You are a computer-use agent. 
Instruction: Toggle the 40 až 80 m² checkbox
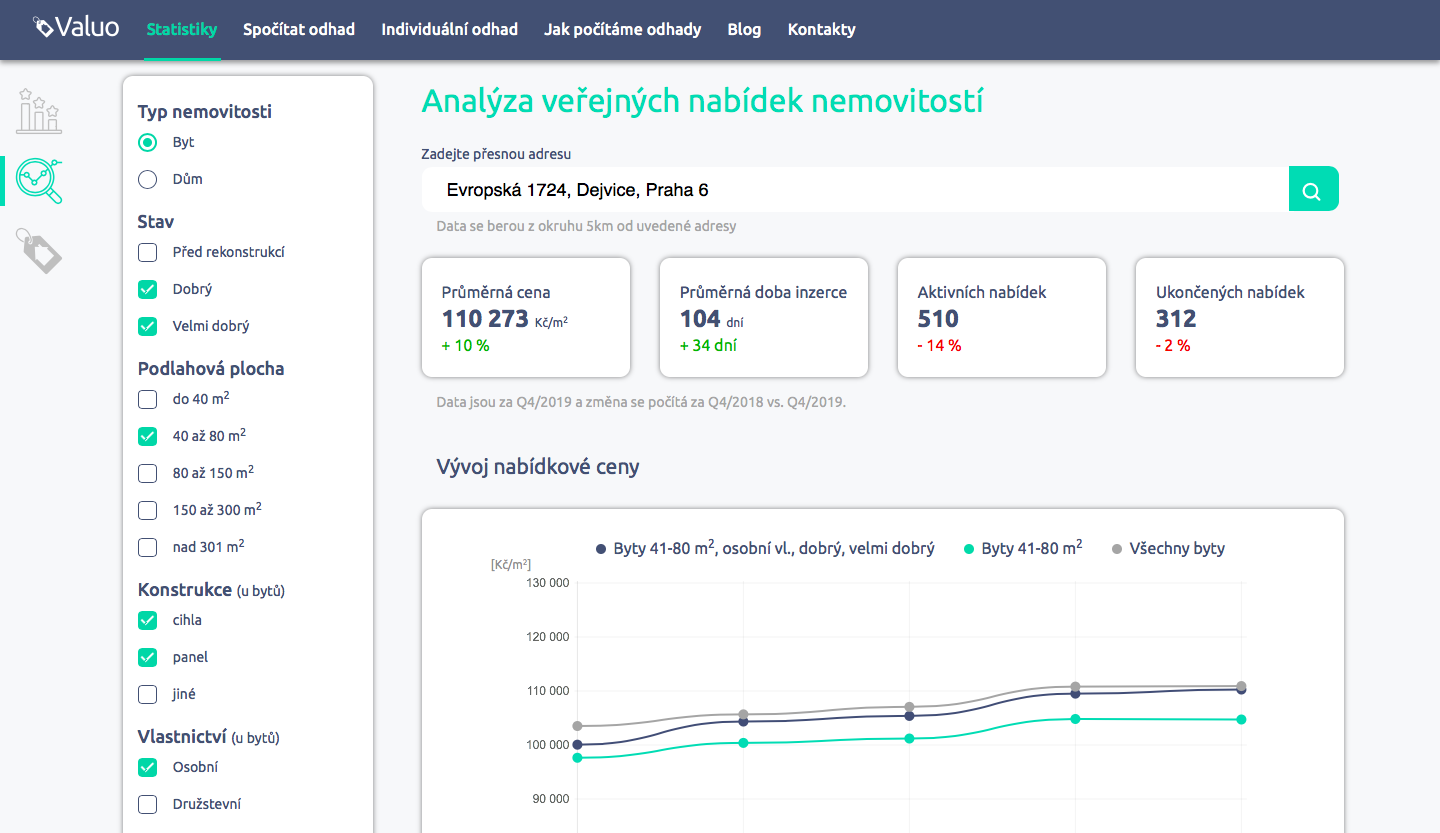pyautogui.click(x=148, y=436)
